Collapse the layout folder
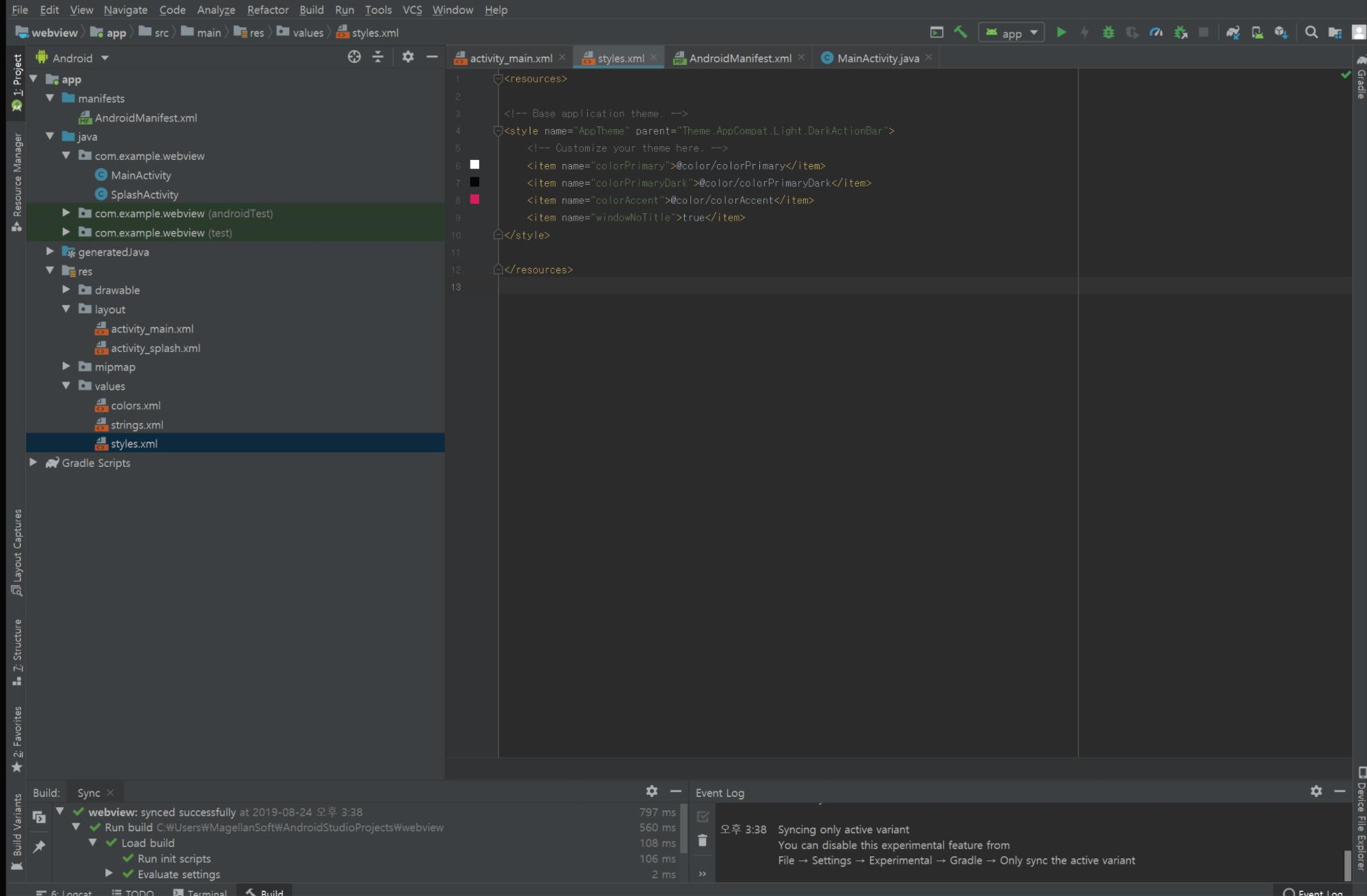The width and height of the screenshot is (1367, 896). tap(66, 309)
